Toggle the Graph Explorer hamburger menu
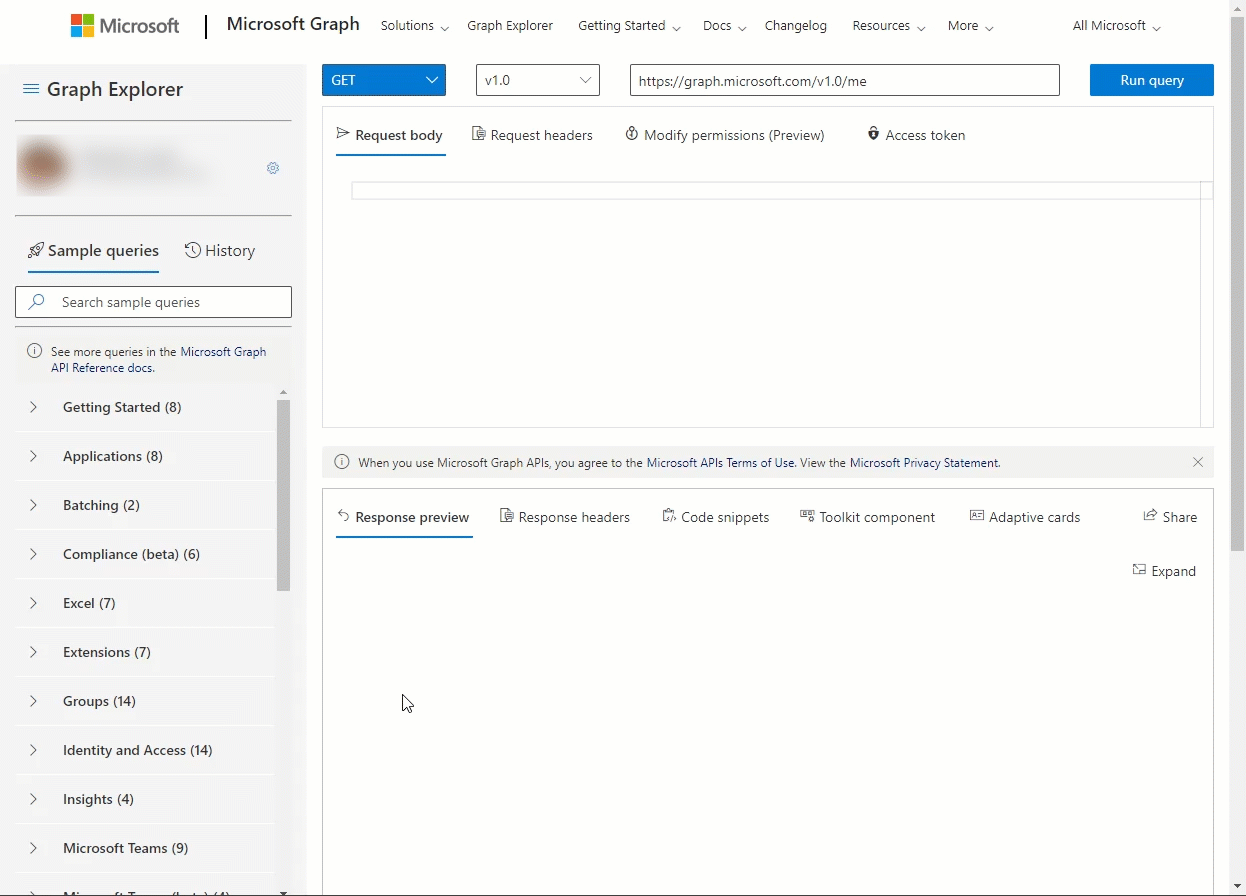This screenshot has height=896, width=1246. point(31,89)
